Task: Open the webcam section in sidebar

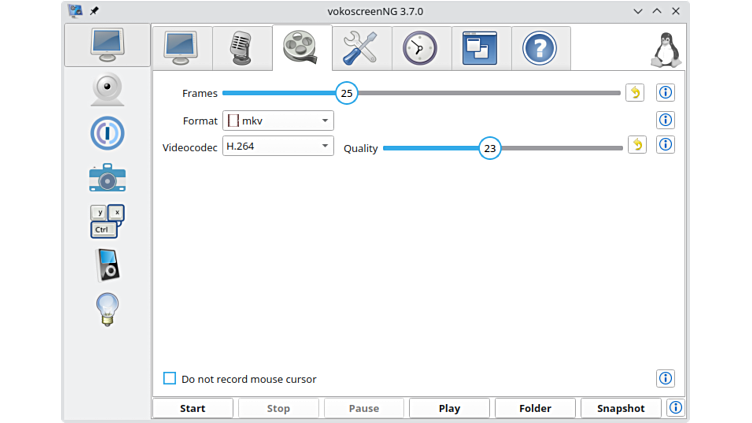Action: [x=107, y=89]
